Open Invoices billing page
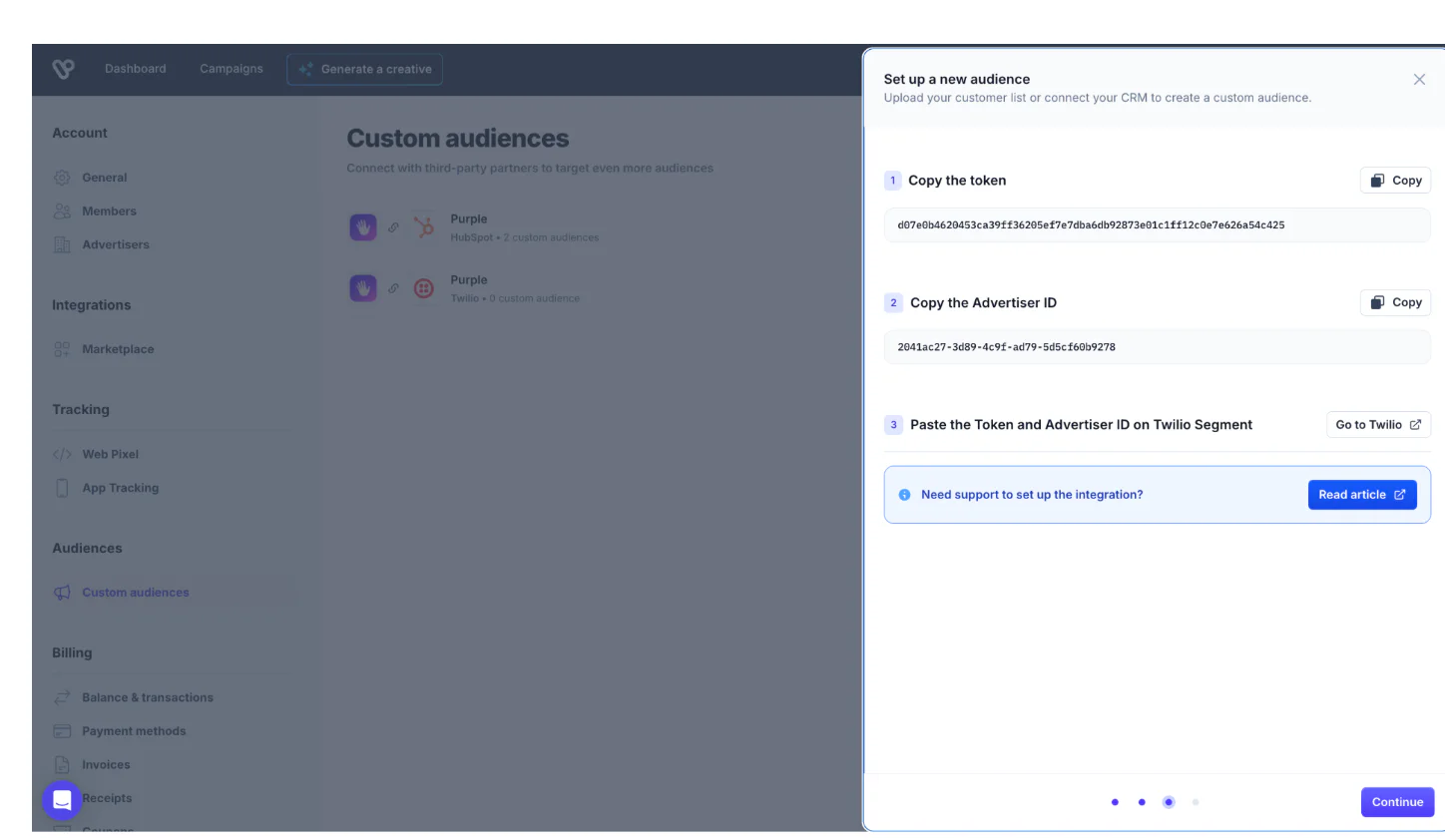Image resolution: width=1445 pixels, height=840 pixels. 106,765
